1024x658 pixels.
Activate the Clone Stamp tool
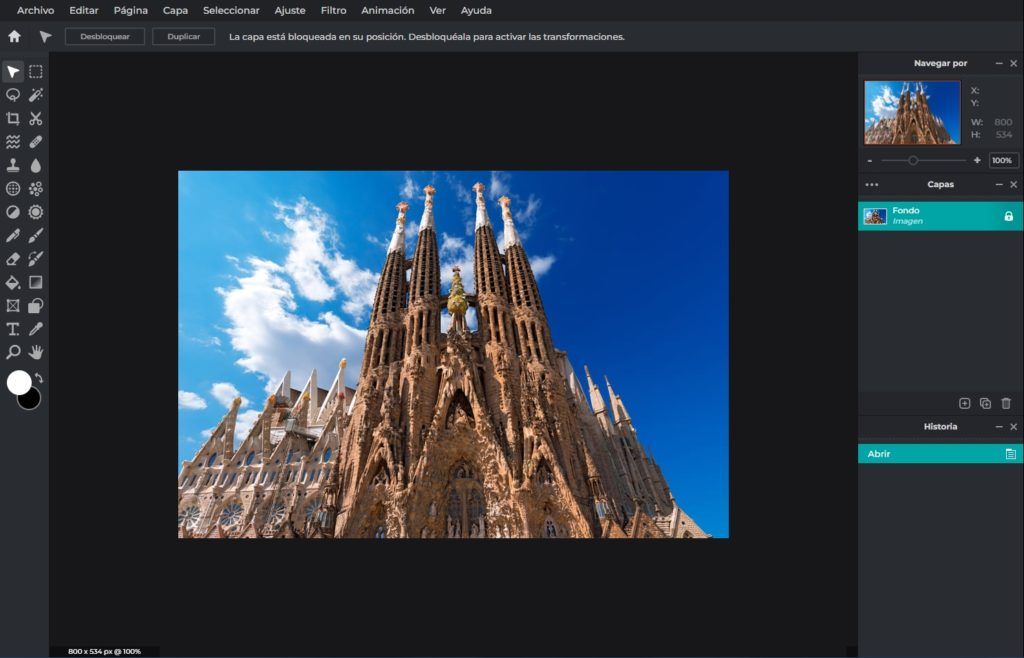click(x=13, y=165)
